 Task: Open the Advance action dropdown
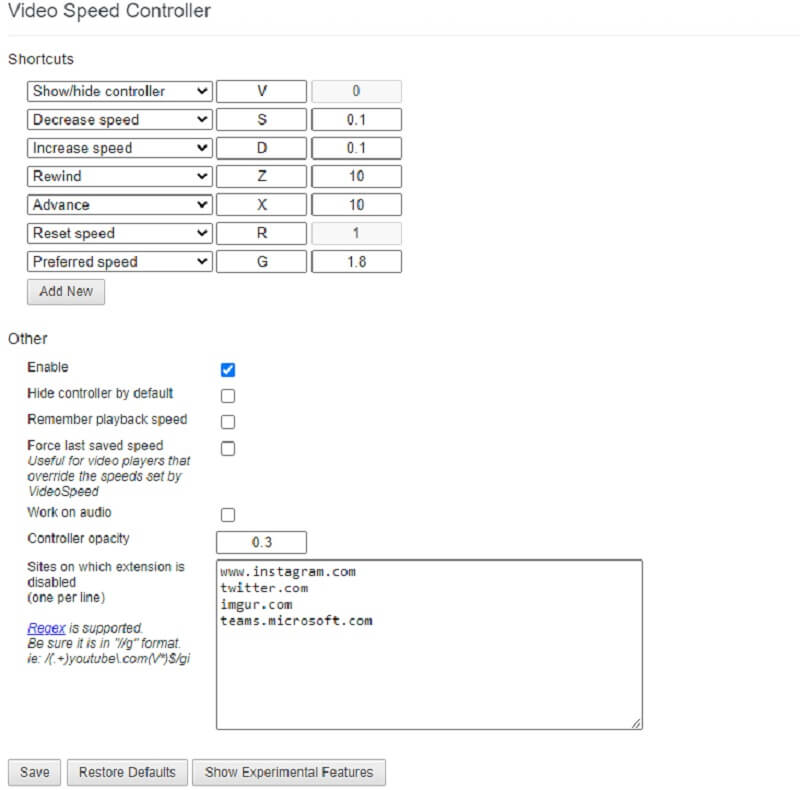(x=118, y=205)
